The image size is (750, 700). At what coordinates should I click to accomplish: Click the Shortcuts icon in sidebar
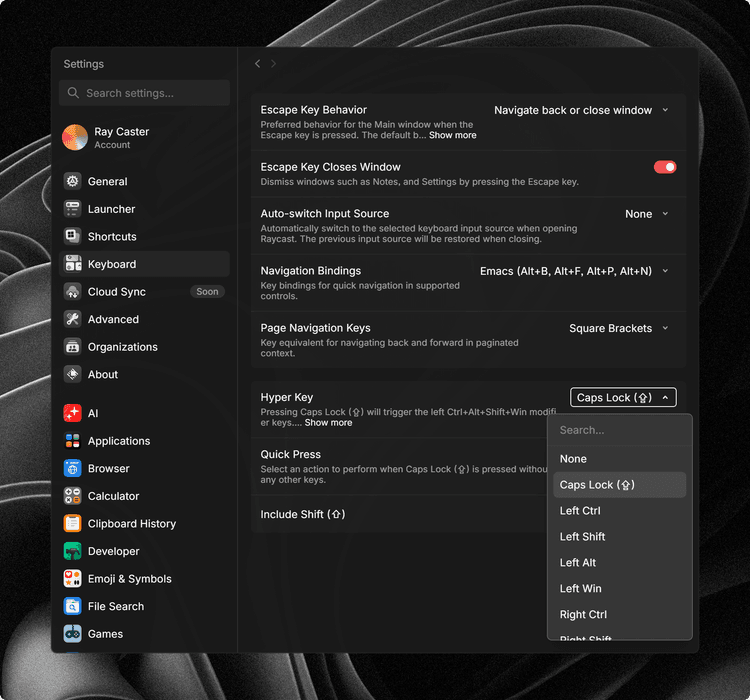coord(73,236)
